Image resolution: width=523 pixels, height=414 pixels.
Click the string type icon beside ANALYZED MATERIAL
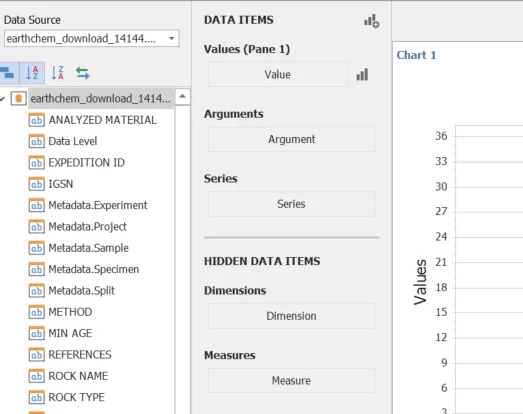[36, 120]
